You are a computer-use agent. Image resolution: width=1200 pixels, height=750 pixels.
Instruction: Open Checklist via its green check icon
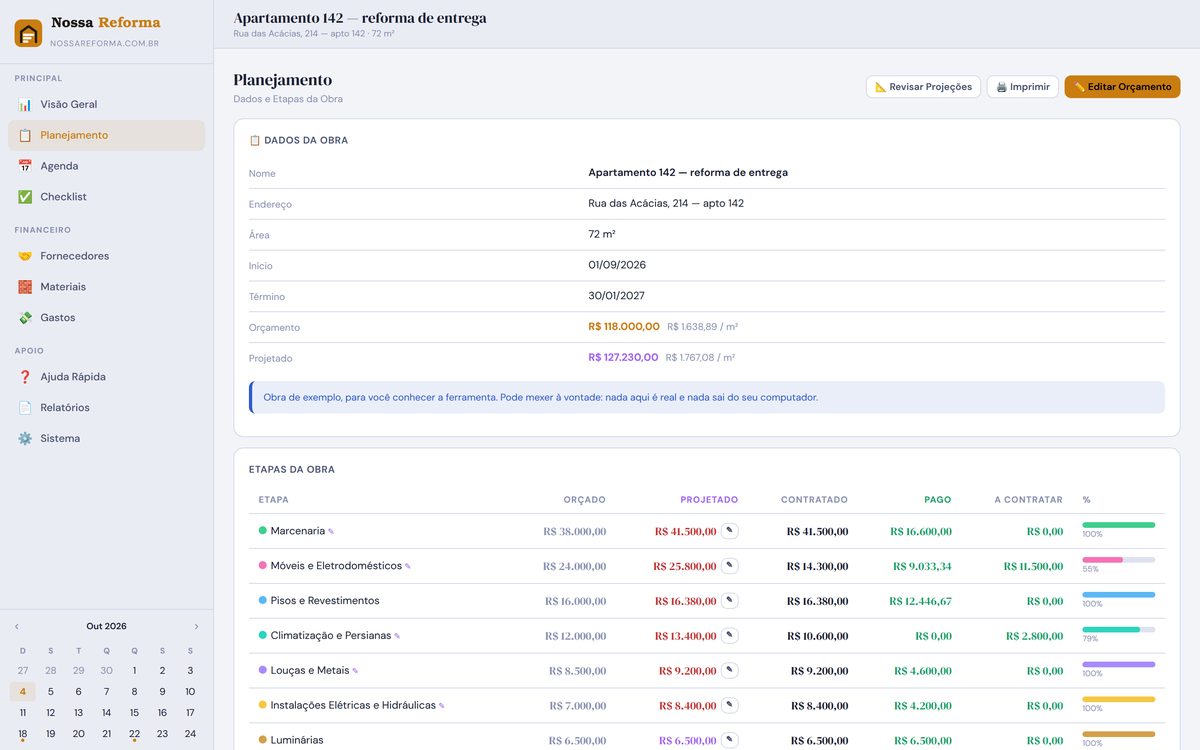[25, 197]
